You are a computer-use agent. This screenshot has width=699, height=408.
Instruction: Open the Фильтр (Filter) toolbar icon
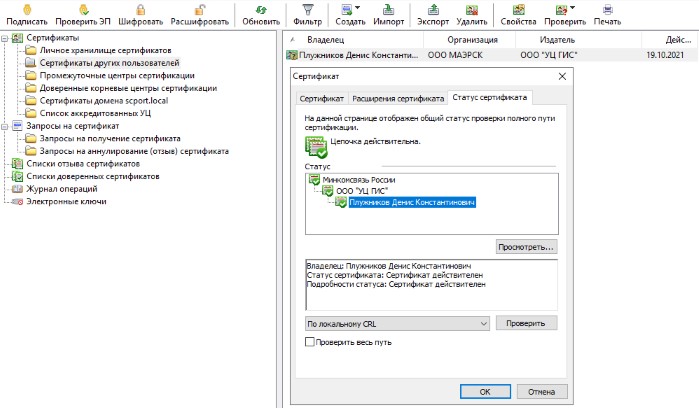(x=305, y=8)
